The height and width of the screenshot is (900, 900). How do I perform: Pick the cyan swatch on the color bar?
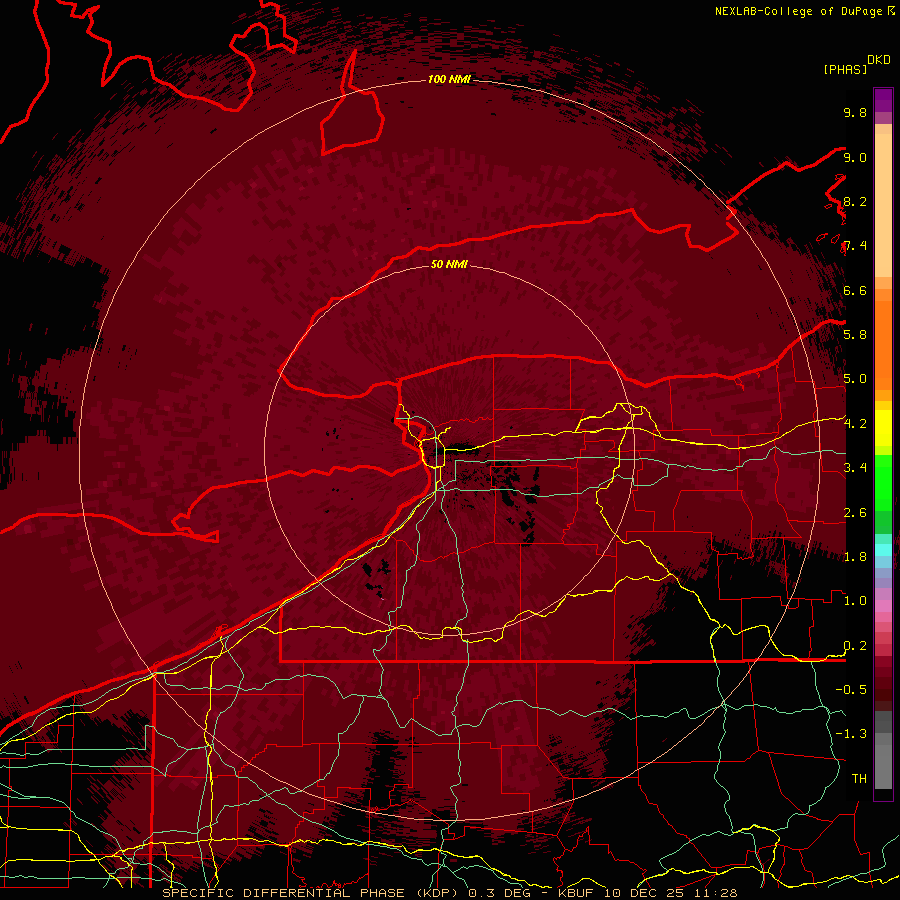[883, 550]
